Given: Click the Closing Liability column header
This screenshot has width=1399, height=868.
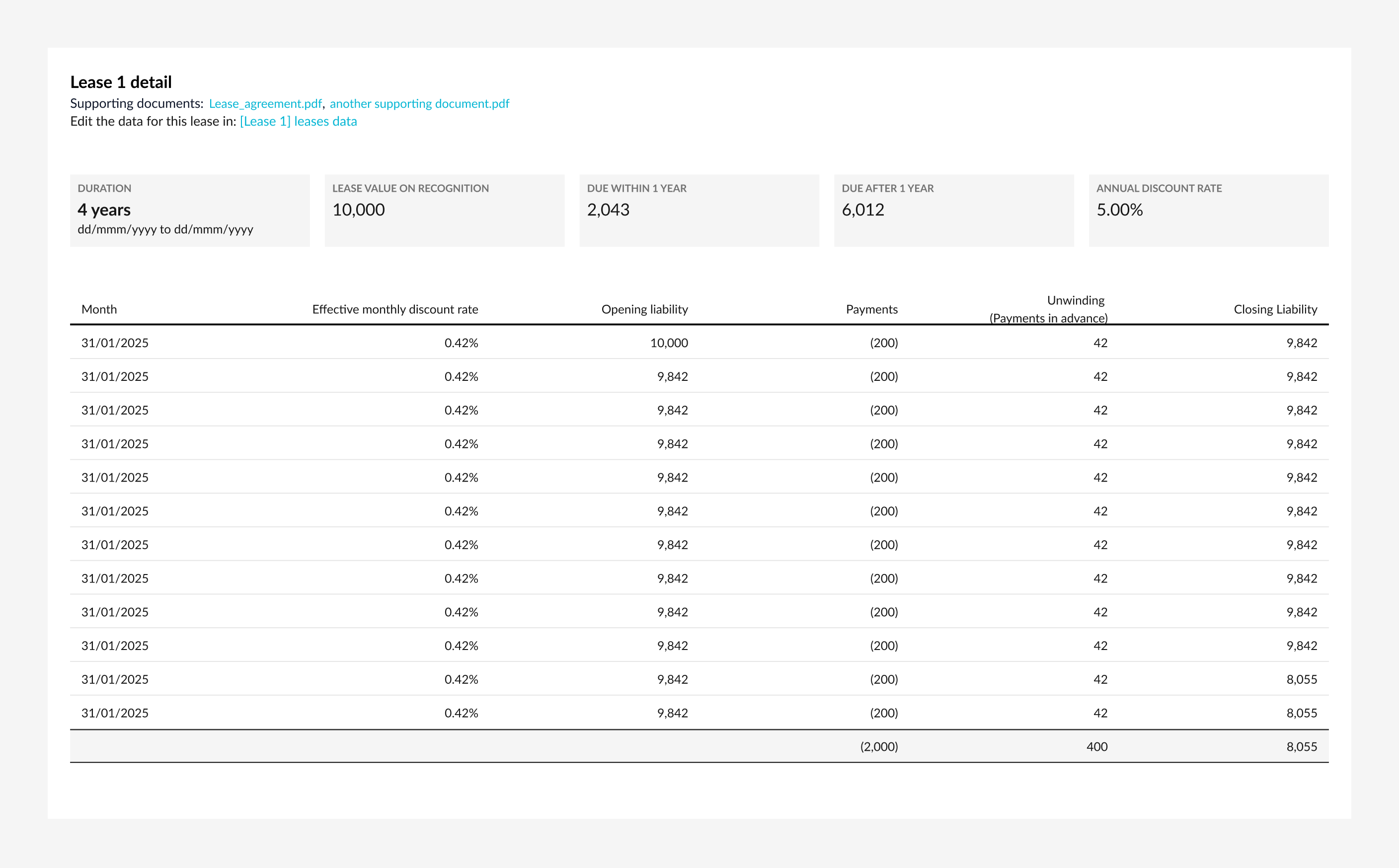Looking at the screenshot, I should [1275, 309].
